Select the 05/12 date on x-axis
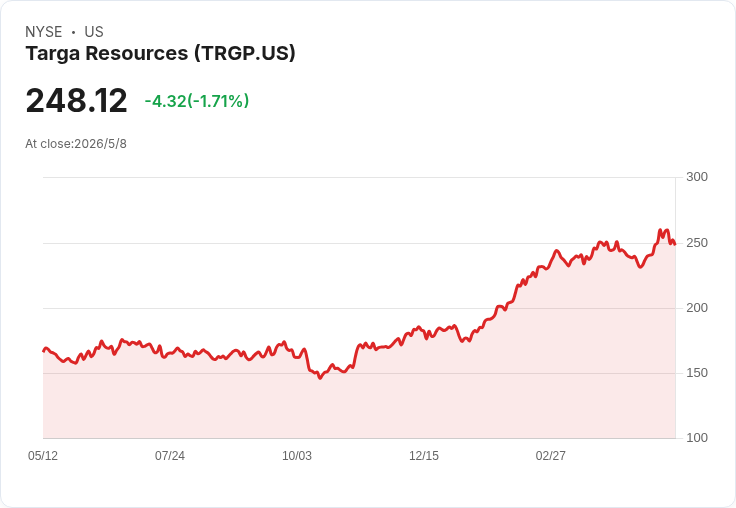This screenshot has width=736, height=508. (43, 456)
